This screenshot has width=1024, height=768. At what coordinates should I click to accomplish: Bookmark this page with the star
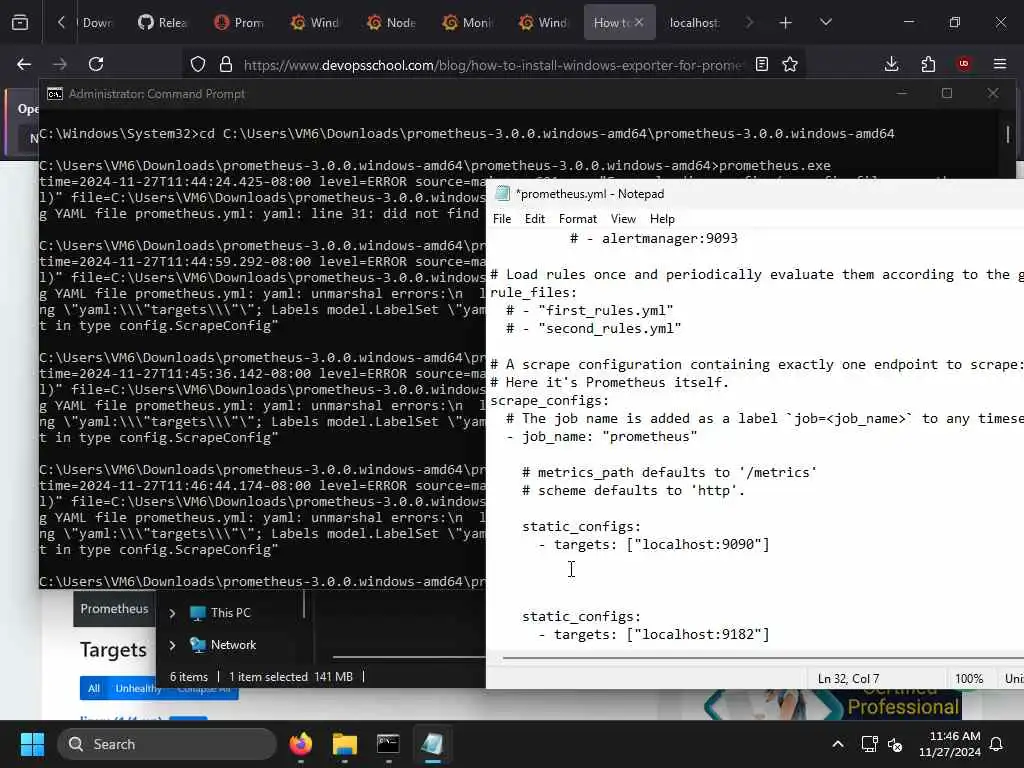[x=790, y=64]
